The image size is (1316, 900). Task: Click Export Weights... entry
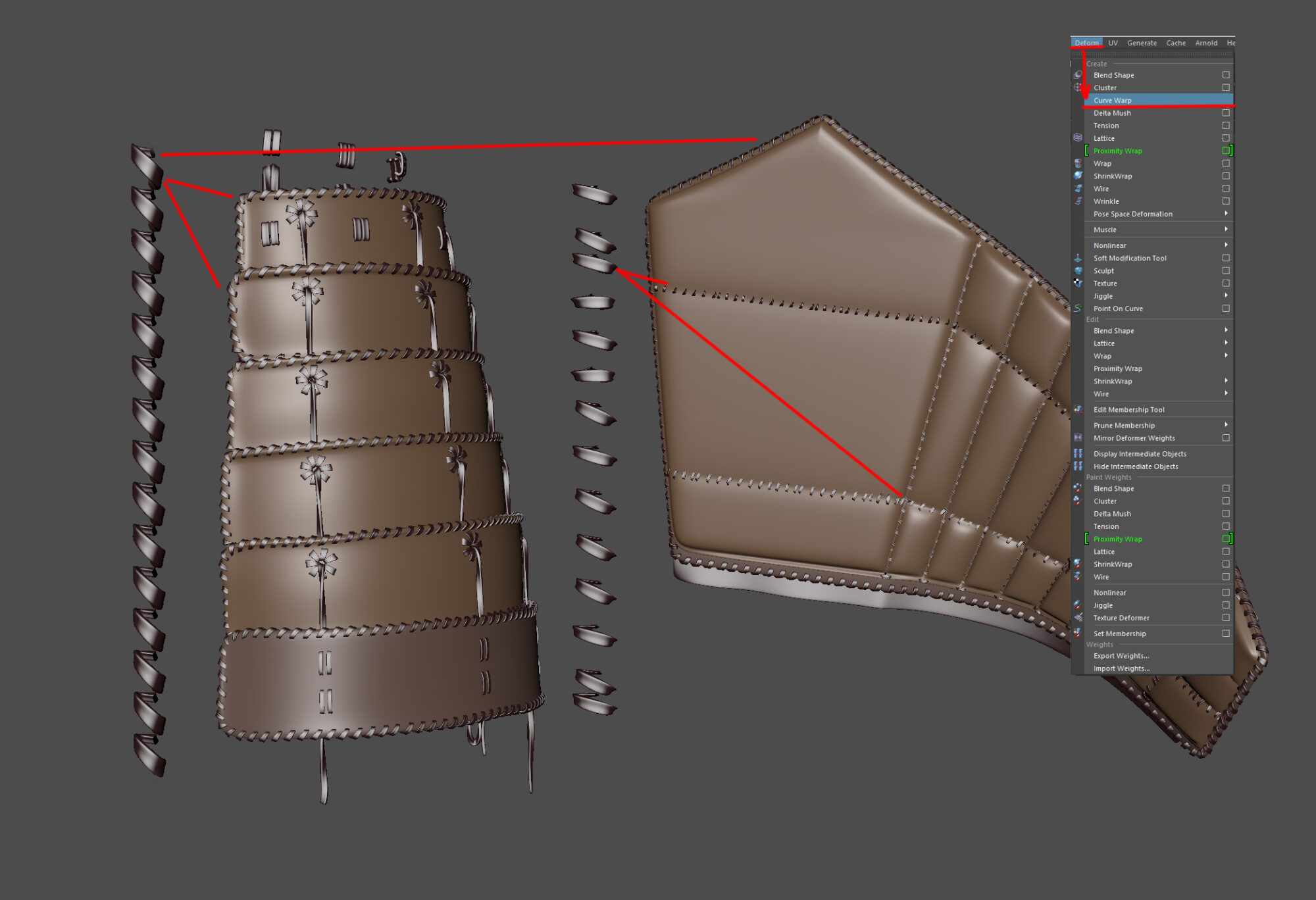[1121, 656]
